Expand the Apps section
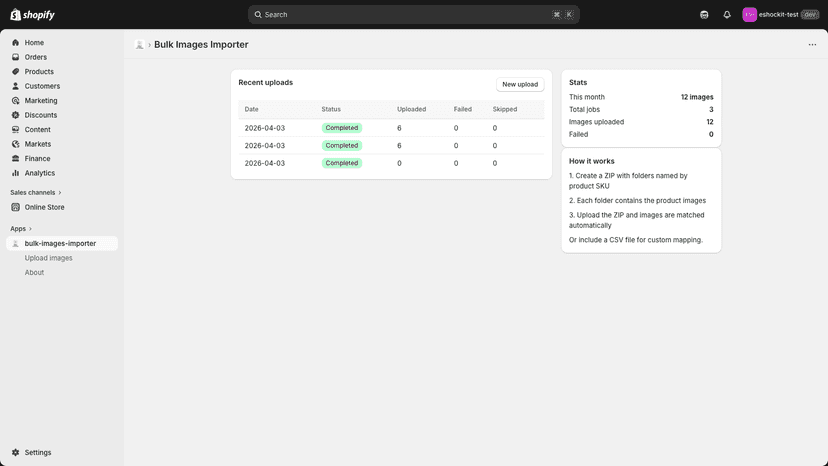828x466 pixels. click(x=21, y=229)
